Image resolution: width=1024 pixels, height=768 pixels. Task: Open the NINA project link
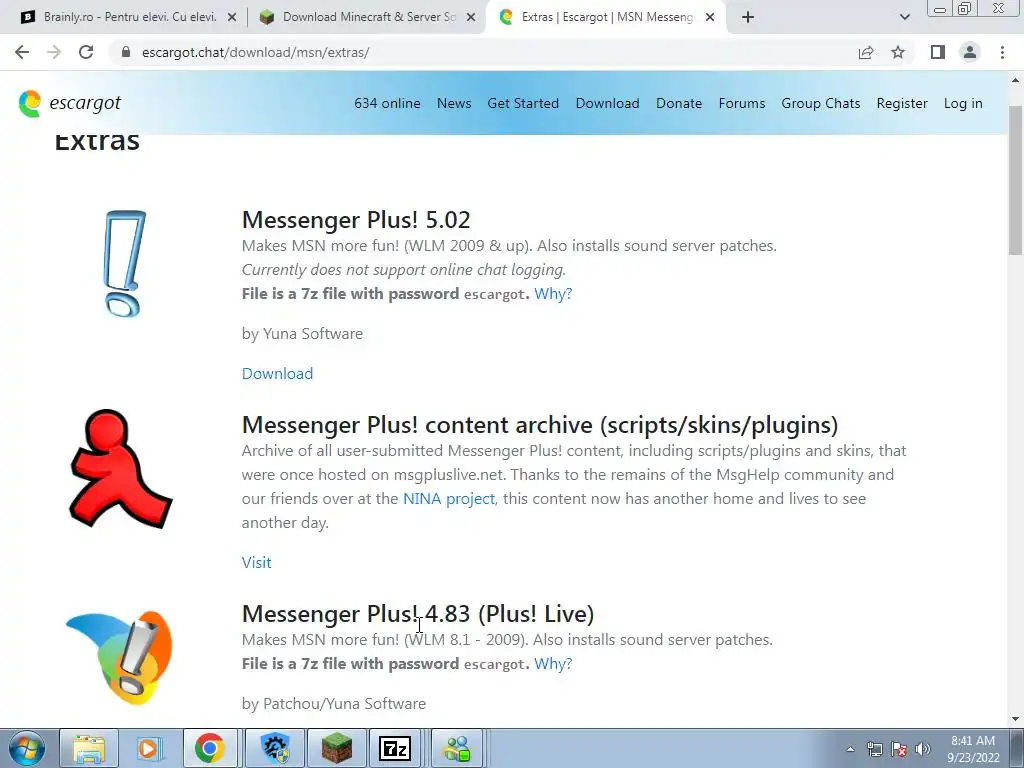point(449,499)
